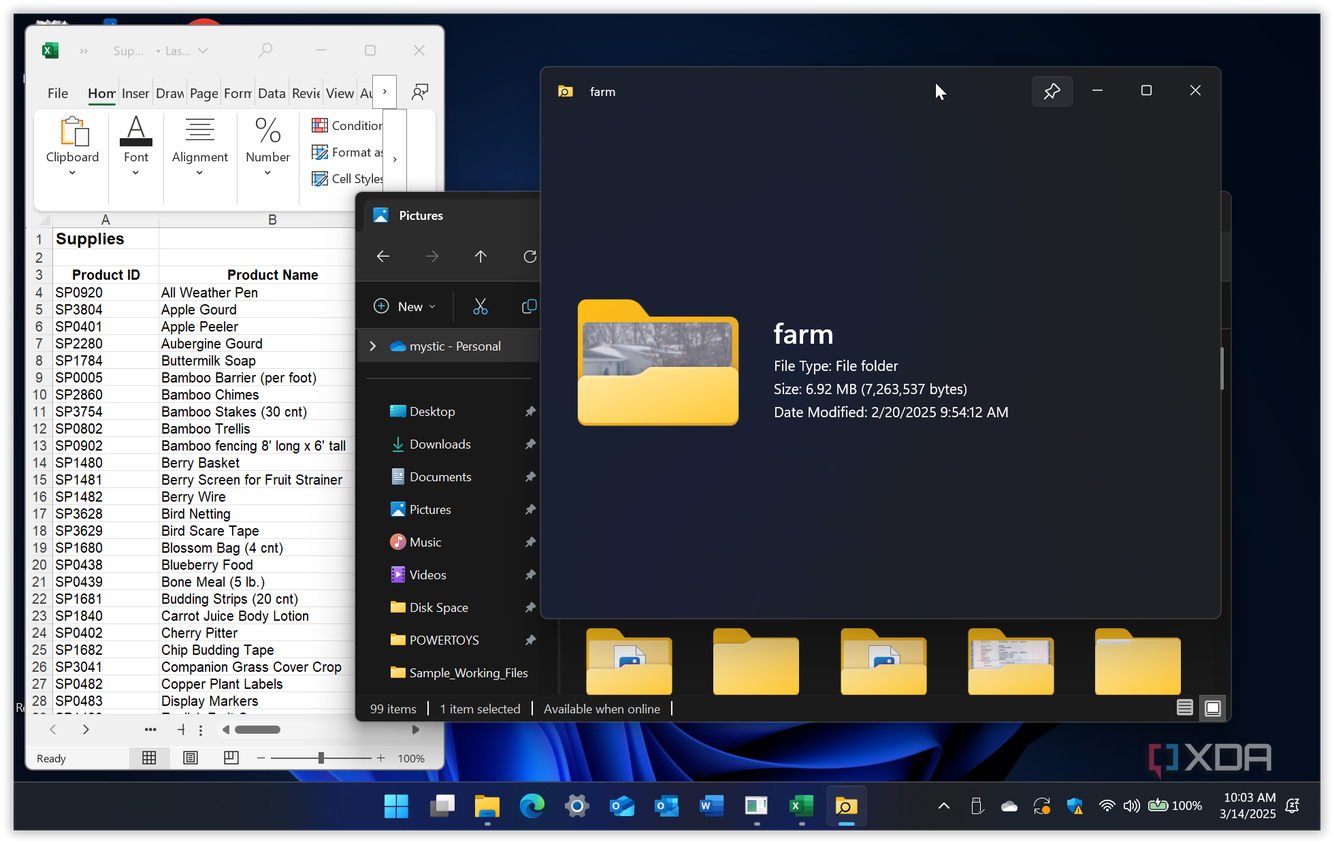Refresh the Pictures folder view
This screenshot has width=1334, height=844.
529,257
